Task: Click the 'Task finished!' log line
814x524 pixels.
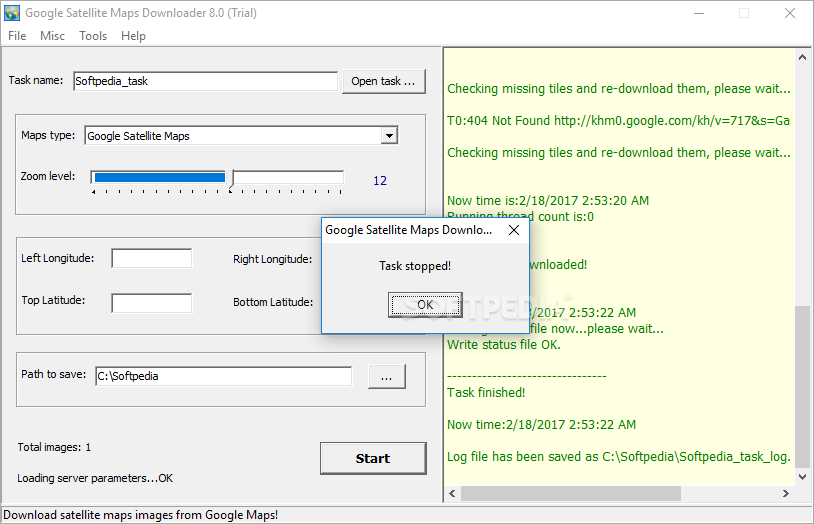Action: coord(486,393)
